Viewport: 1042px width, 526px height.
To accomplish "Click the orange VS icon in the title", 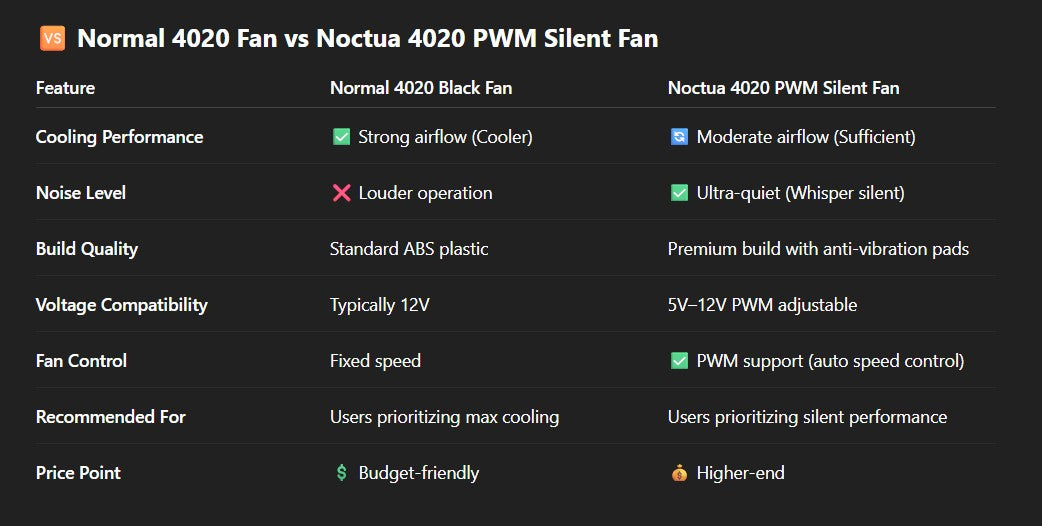I will (x=52, y=39).
